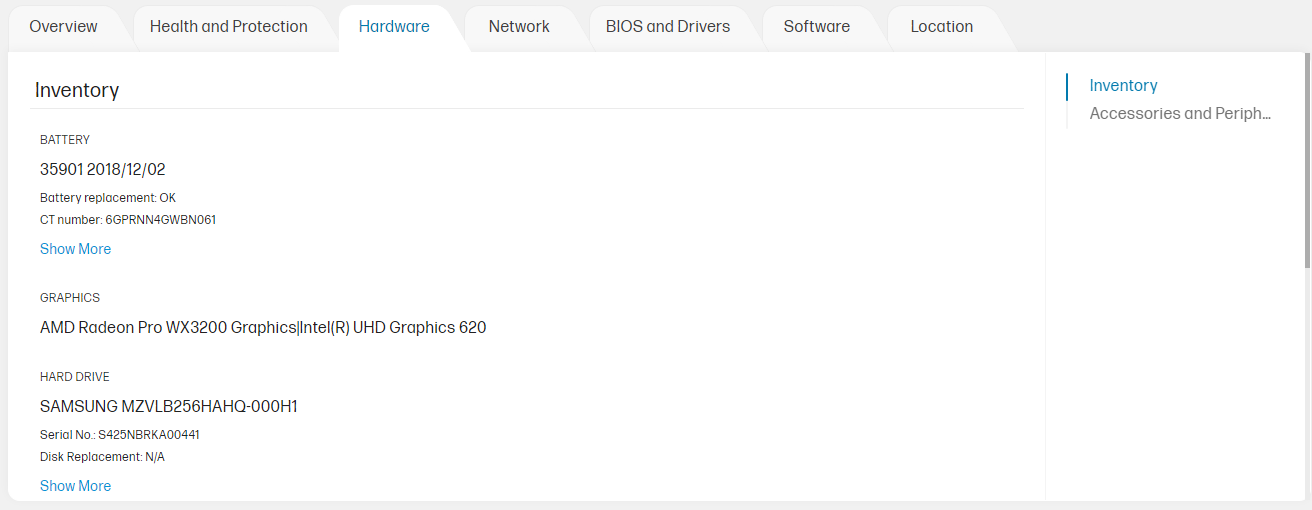Open the Overview tab
The width and height of the screenshot is (1312, 510).
(63, 27)
